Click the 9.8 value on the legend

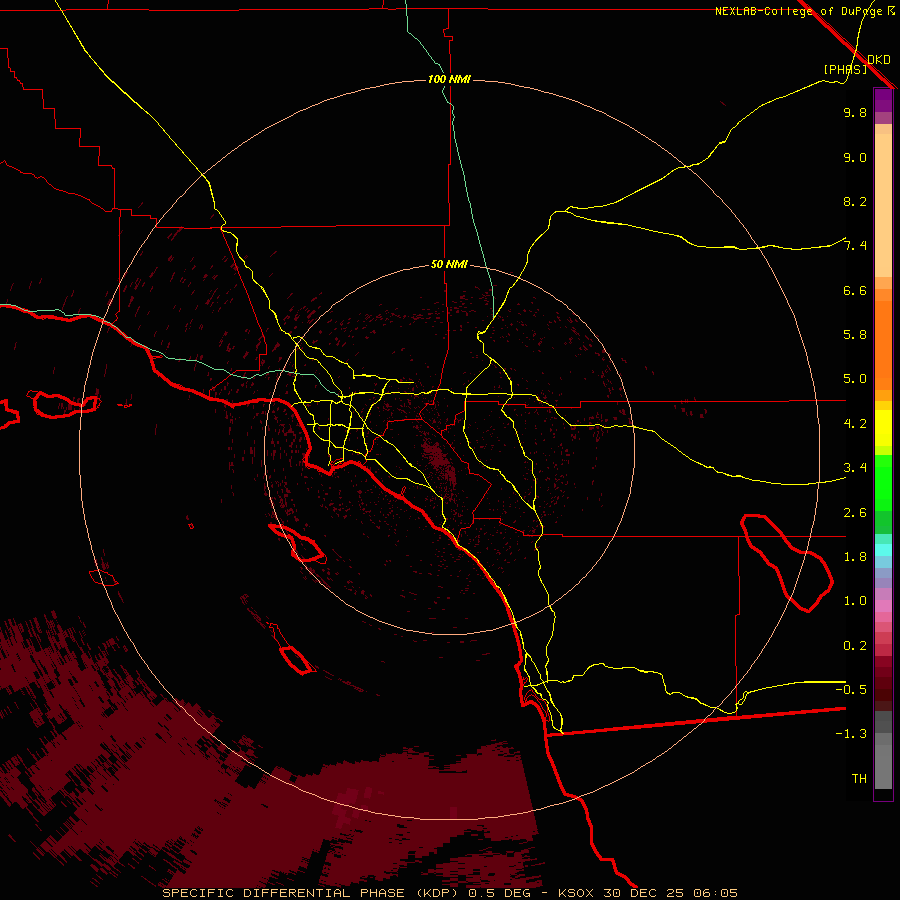point(854,113)
